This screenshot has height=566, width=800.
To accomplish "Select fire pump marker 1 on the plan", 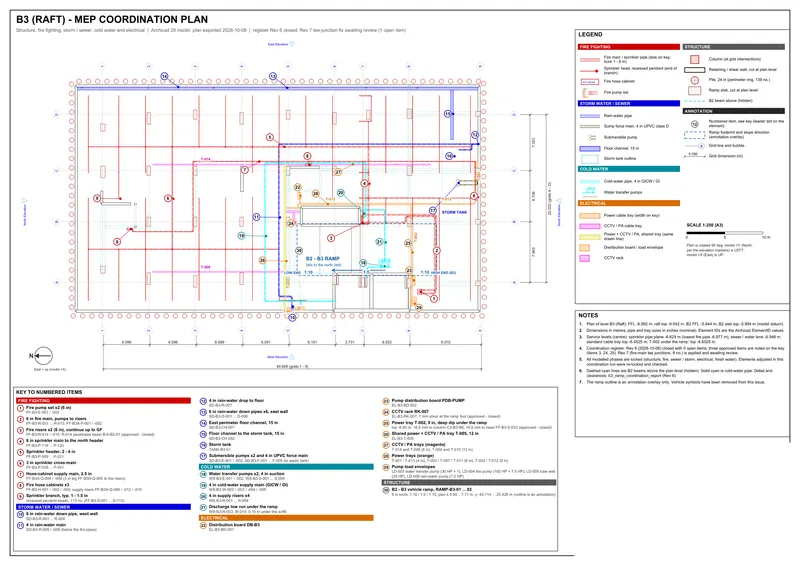I will tap(434, 299).
